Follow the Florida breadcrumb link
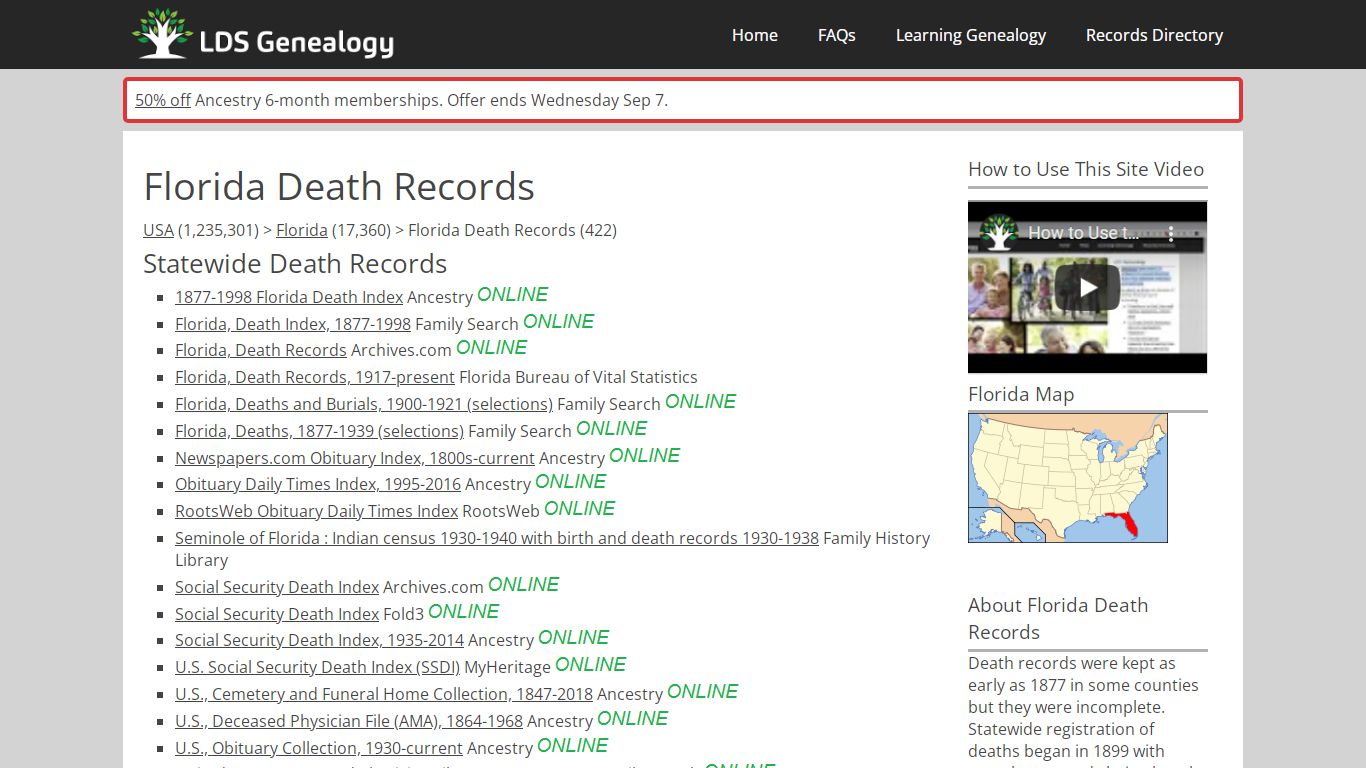The width and height of the screenshot is (1366, 768). 301,230
